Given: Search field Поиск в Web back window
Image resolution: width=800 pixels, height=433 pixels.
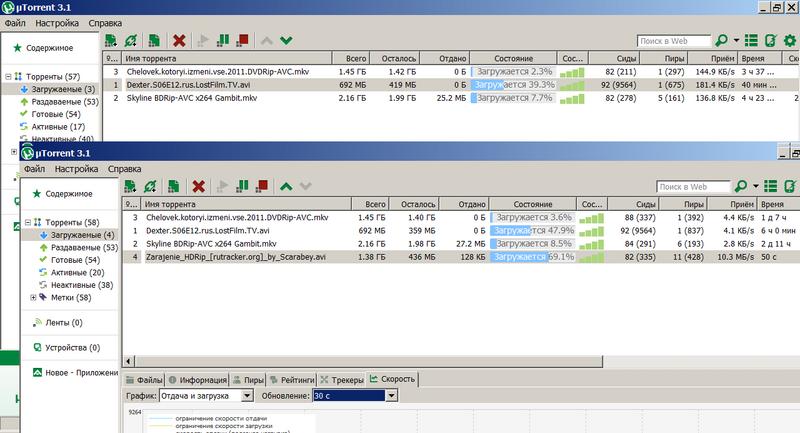Looking at the screenshot, I should point(674,41).
